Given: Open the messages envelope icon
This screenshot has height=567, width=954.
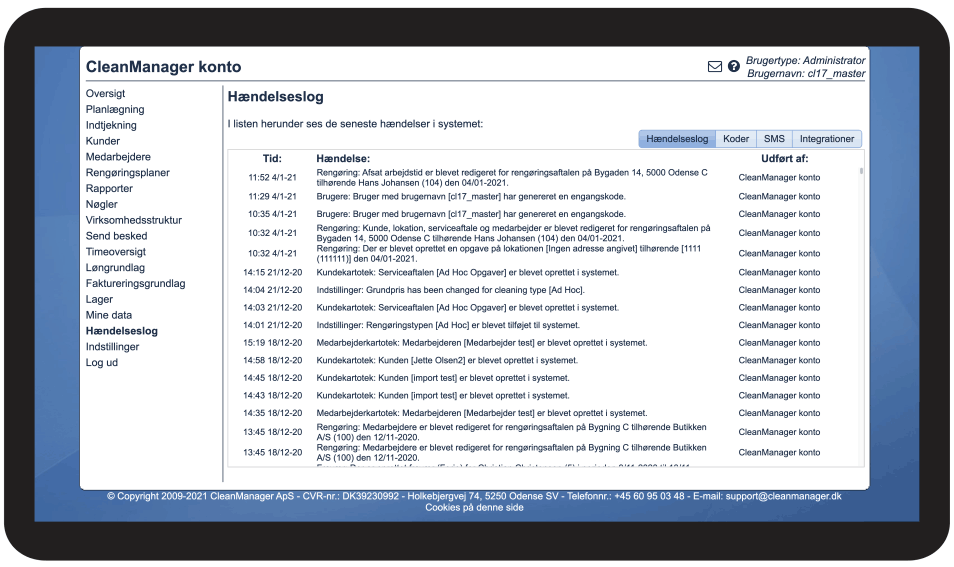Looking at the screenshot, I should click(715, 66).
